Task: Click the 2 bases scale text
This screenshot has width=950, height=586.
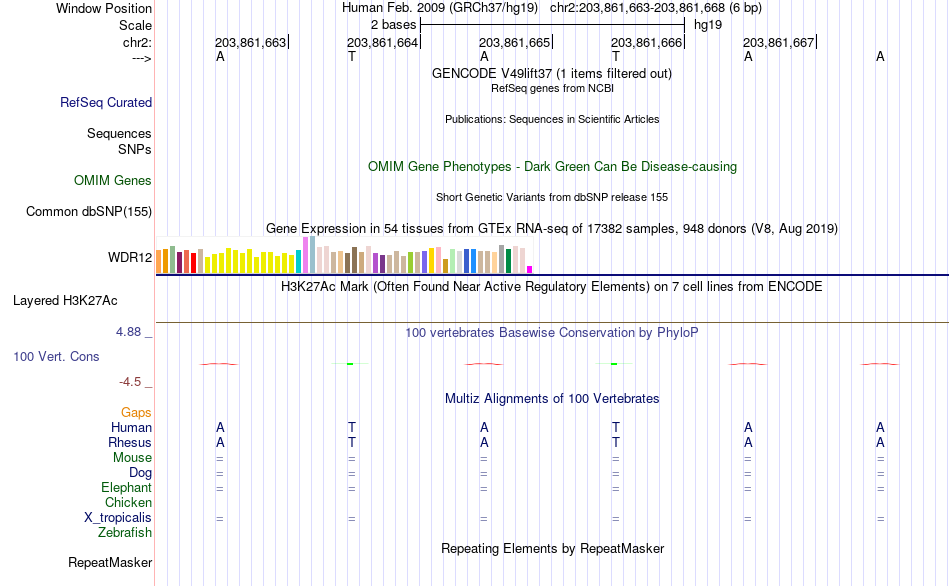Action: 394,25
